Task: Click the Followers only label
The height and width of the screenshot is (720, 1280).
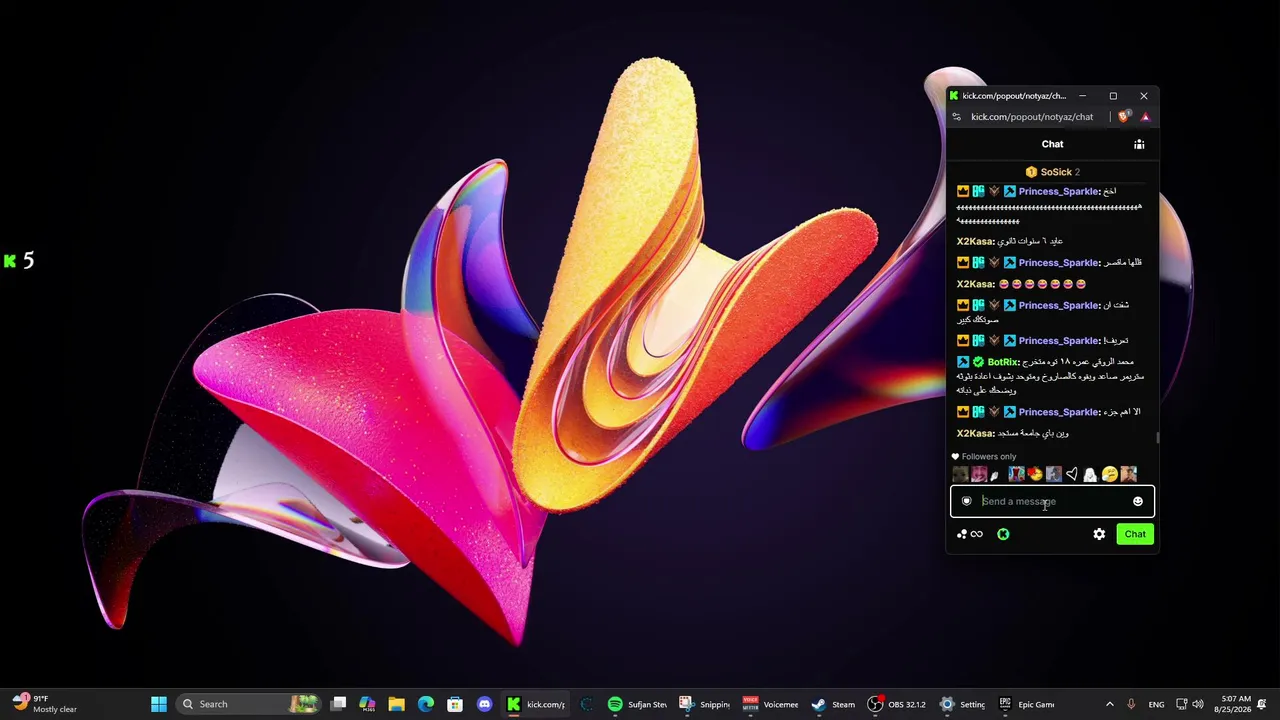Action: (989, 457)
